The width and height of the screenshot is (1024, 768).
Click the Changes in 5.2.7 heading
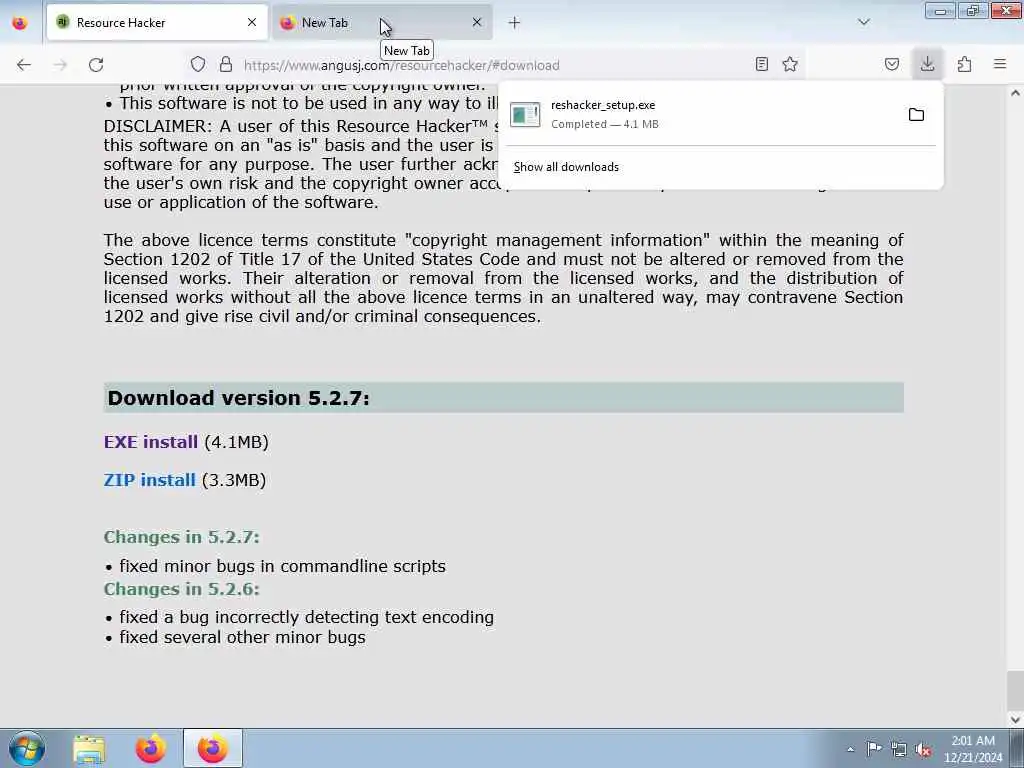click(182, 537)
